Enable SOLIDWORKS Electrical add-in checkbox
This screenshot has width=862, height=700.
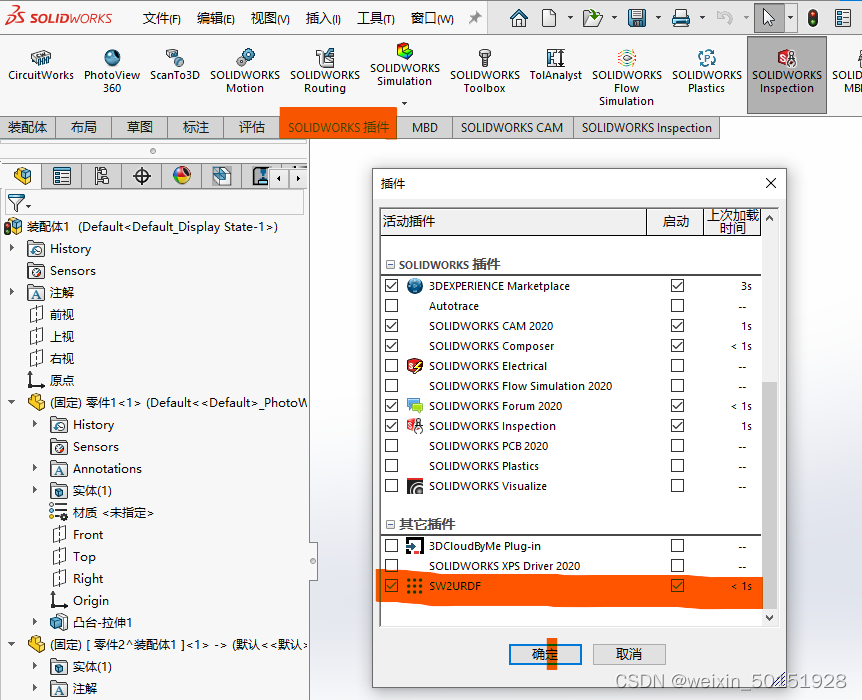[x=391, y=365]
